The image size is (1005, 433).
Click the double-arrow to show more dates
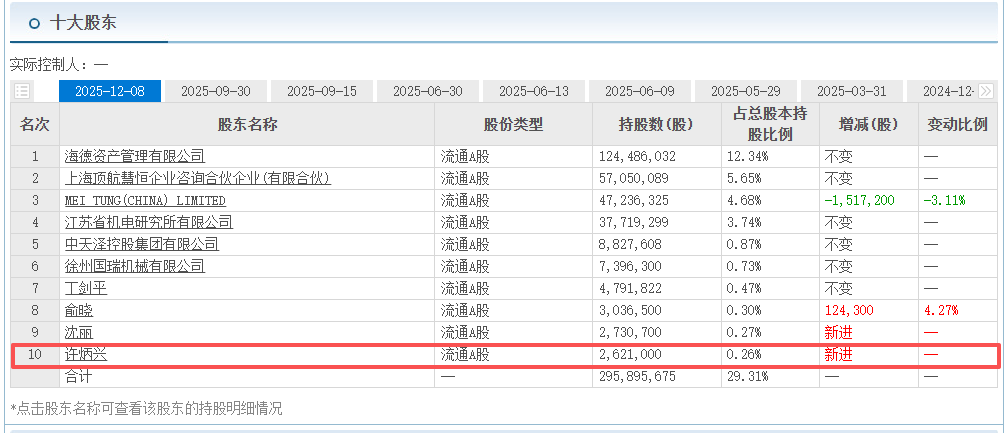click(x=986, y=91)
